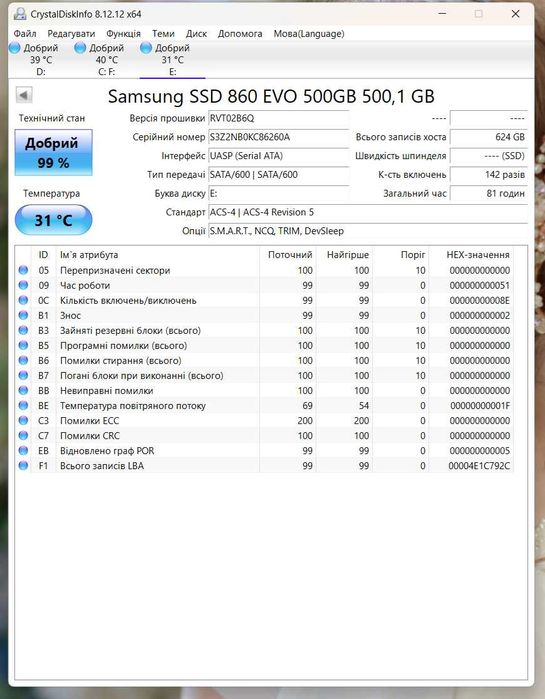Click the total host writes value 624 GB
The height and width of the screenshot is (699, 545).
click(x=489, y=137)
